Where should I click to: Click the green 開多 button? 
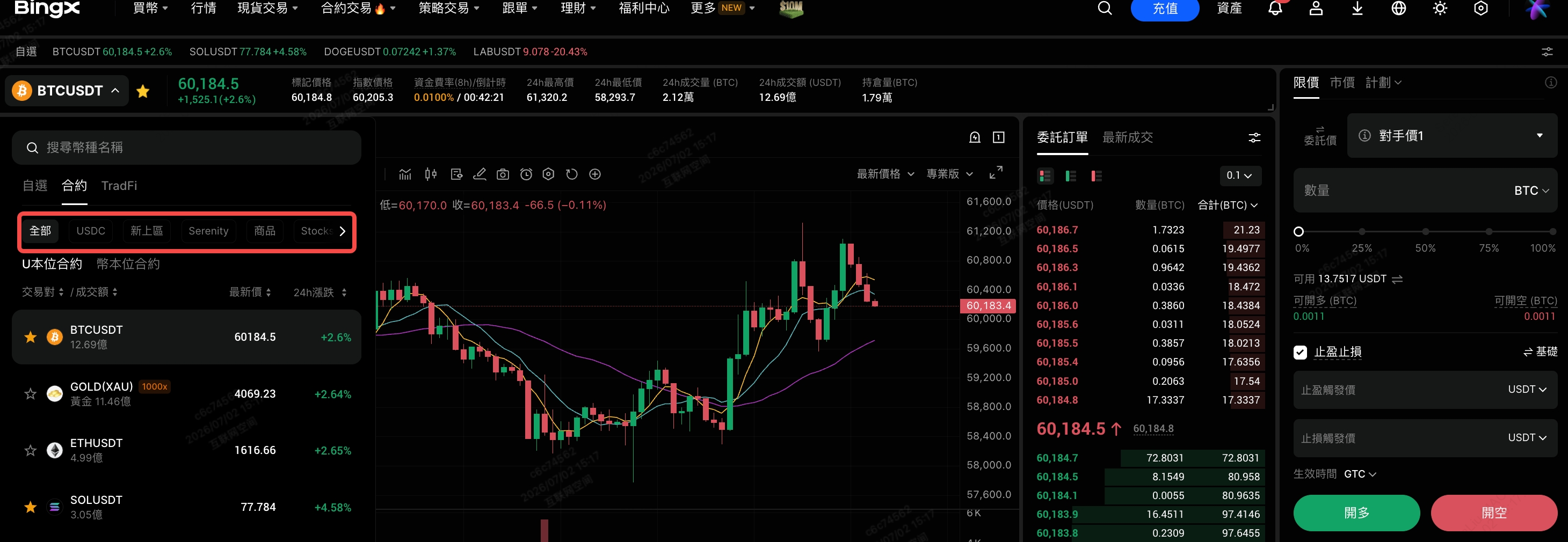tap(1356, 513)
